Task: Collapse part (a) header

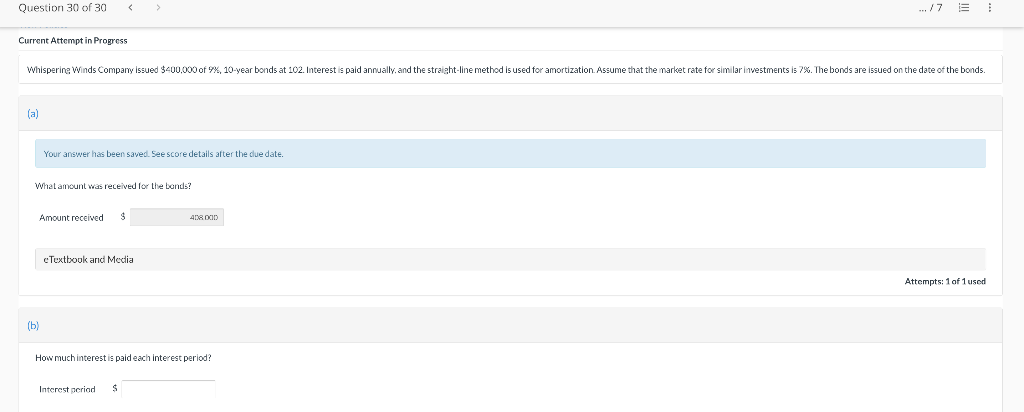Action: [510, 113]
